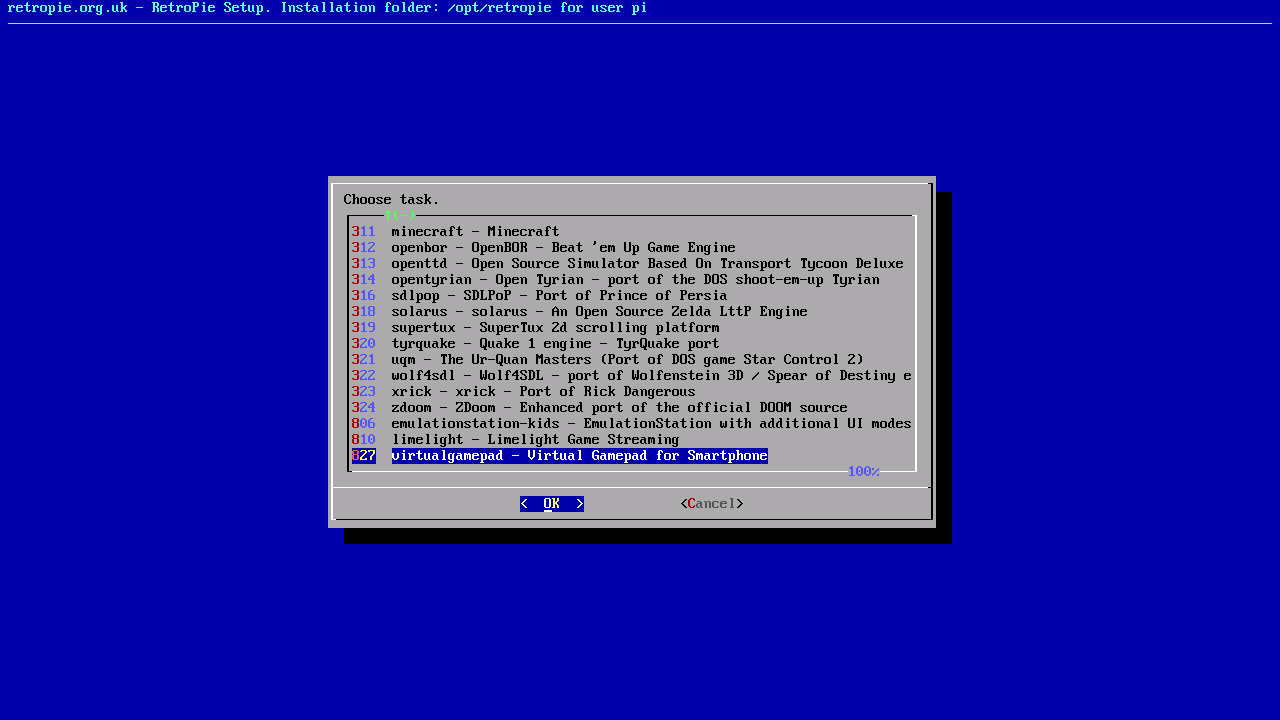Choose wolf4sdl Wolfenstein 3D port
Viewport: 1280px width, 720px height.
(x=651, y=376)
